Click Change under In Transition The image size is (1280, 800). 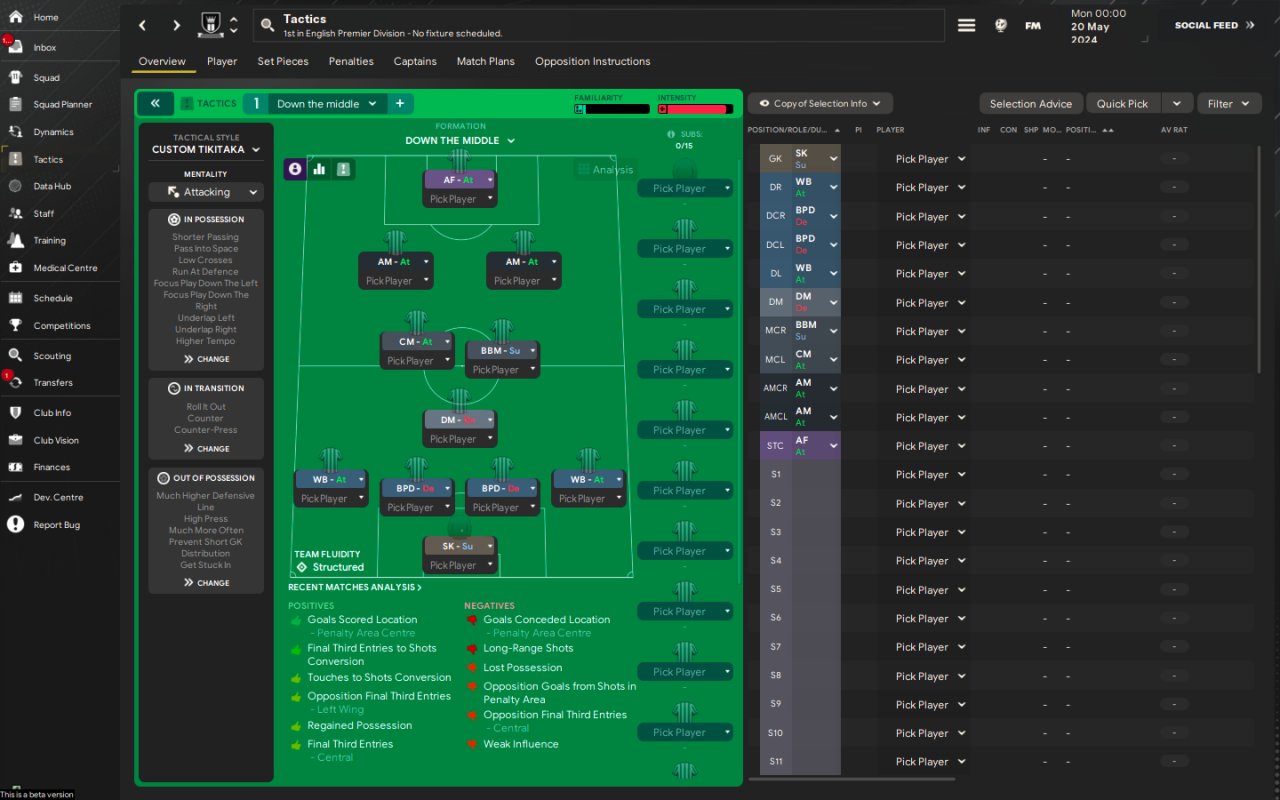click(x=206, y=449)
